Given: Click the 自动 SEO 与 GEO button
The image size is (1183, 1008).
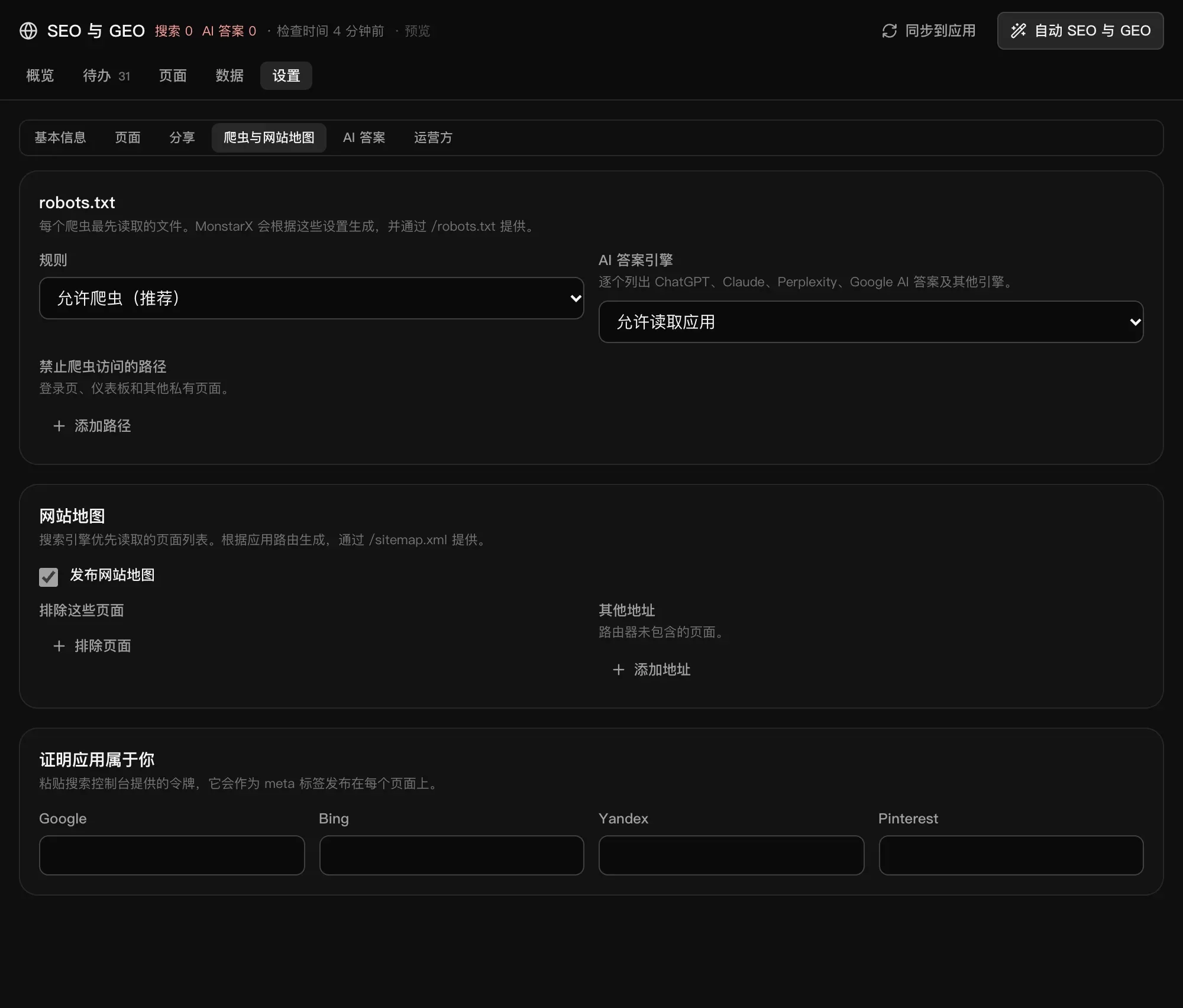Looking at the screenshot, I should [x=1080, y=31].
